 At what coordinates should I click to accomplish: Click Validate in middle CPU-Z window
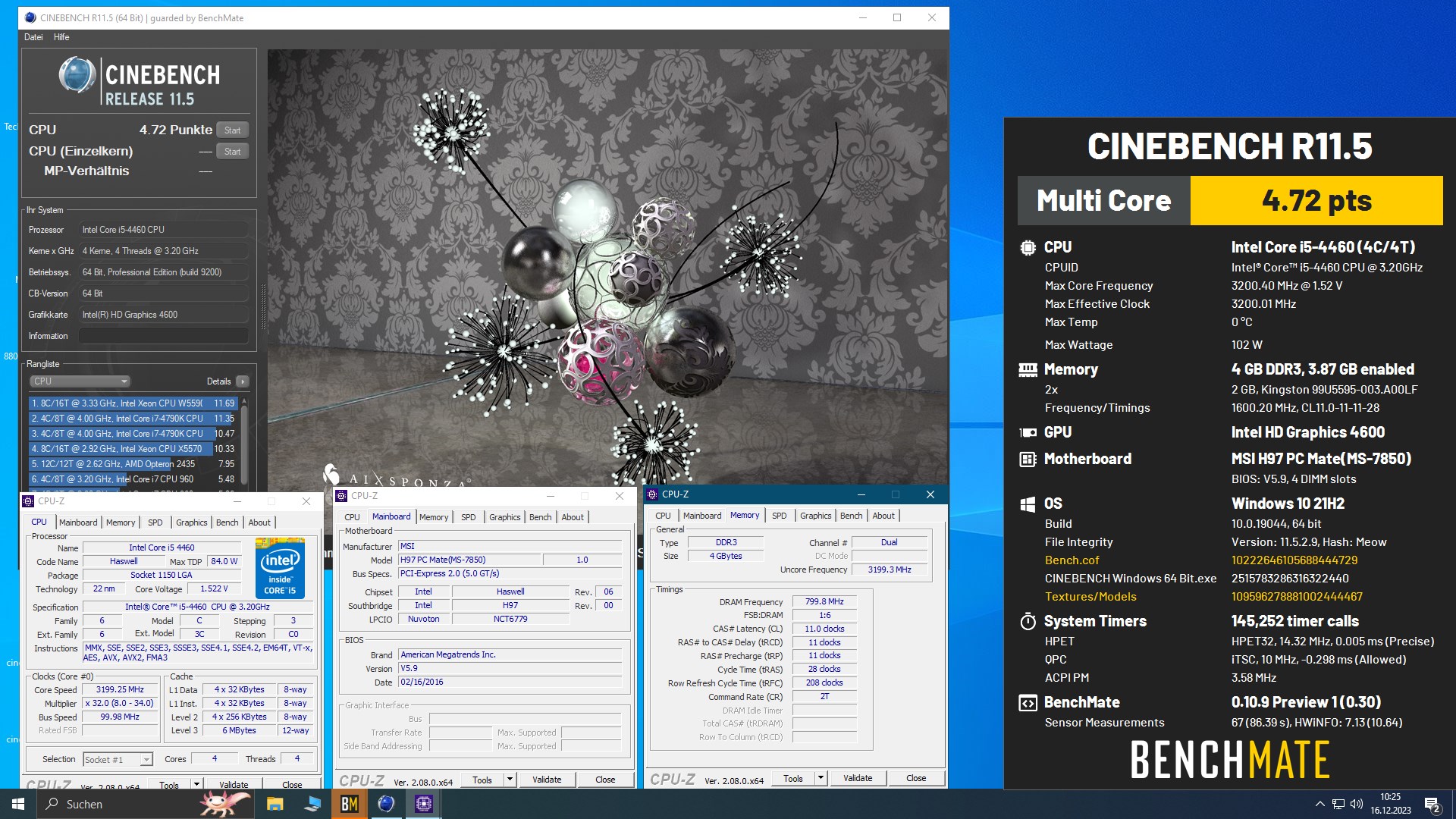[547, 780]
